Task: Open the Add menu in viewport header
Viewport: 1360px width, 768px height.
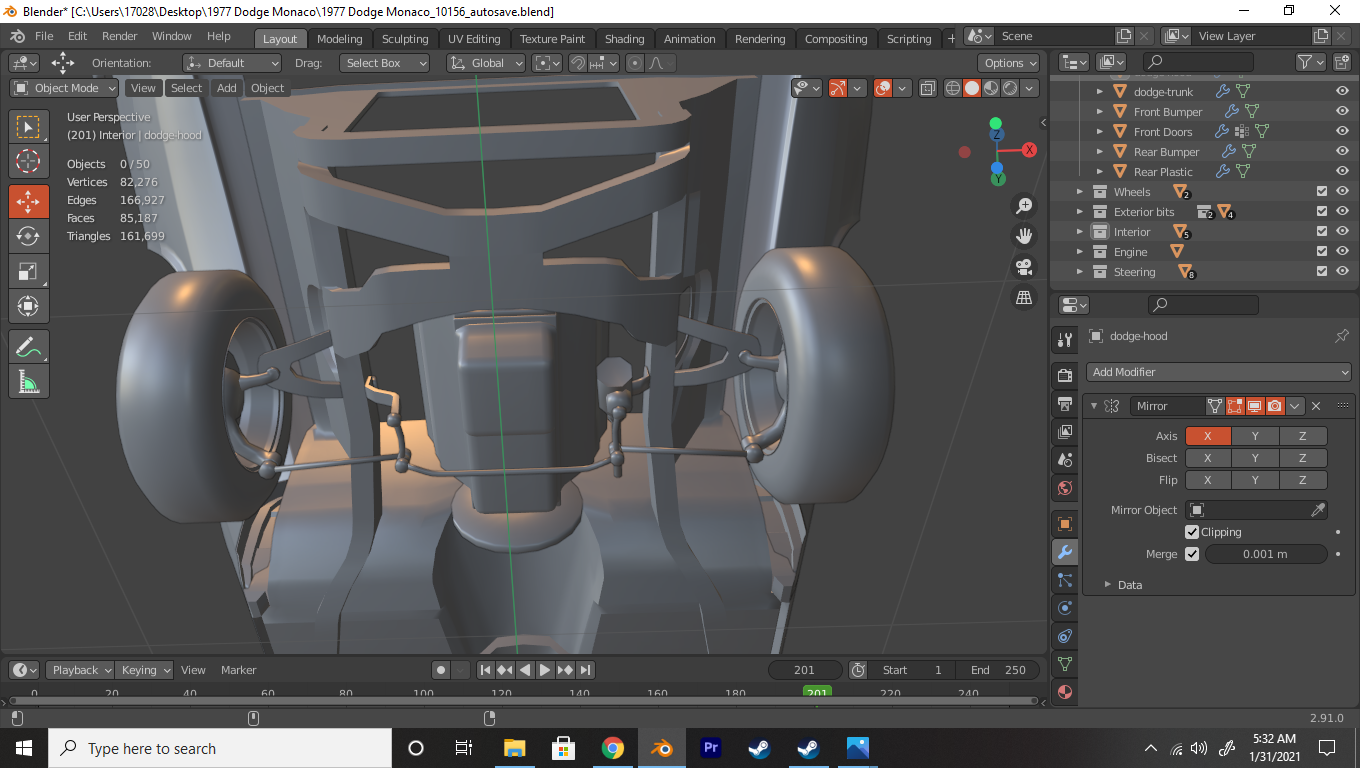Action: coord(227,88)
